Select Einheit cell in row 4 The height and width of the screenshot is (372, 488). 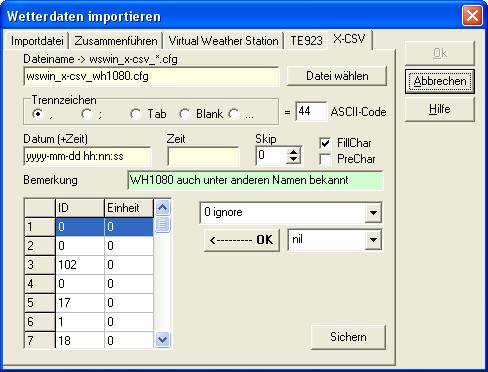129,284
